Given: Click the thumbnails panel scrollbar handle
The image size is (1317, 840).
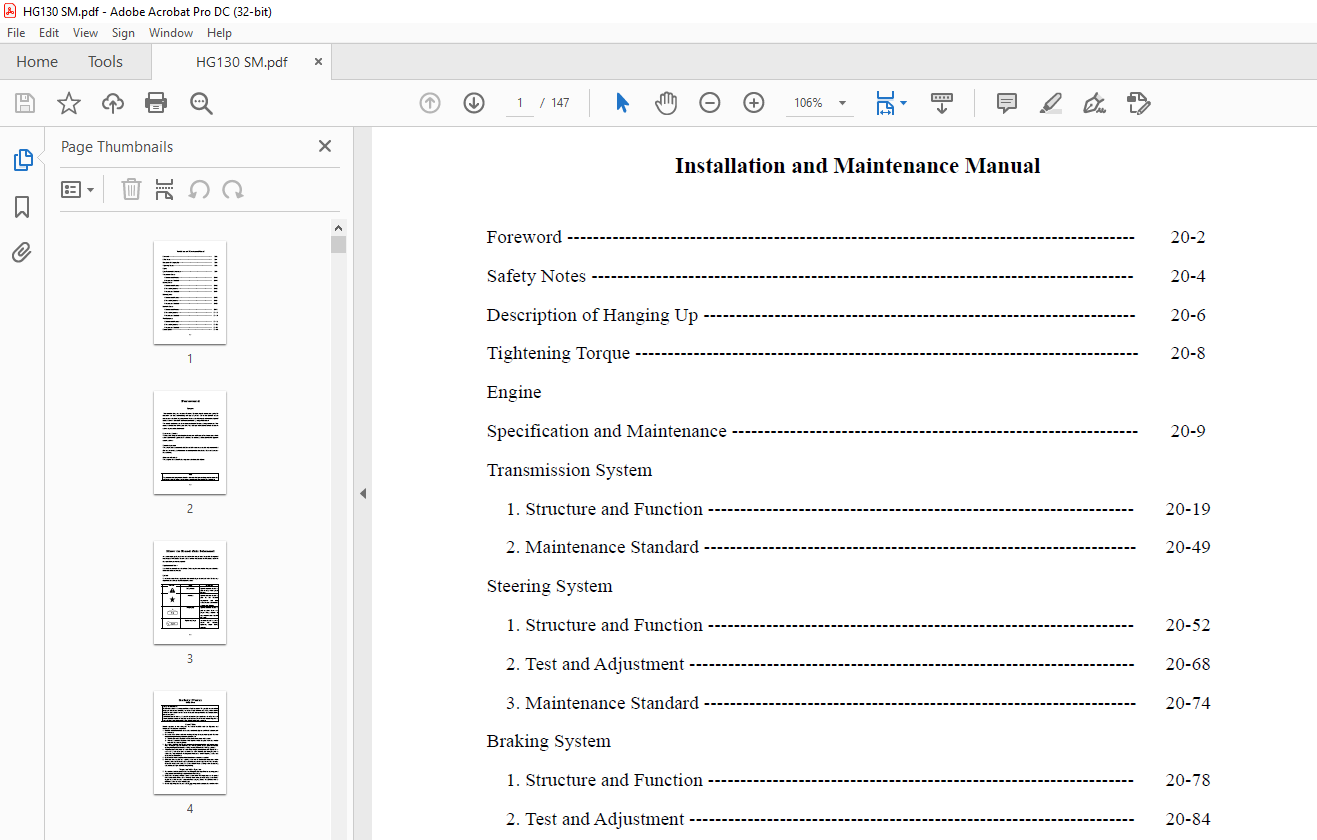Looking at the screenshot, I should click(339, 244).
